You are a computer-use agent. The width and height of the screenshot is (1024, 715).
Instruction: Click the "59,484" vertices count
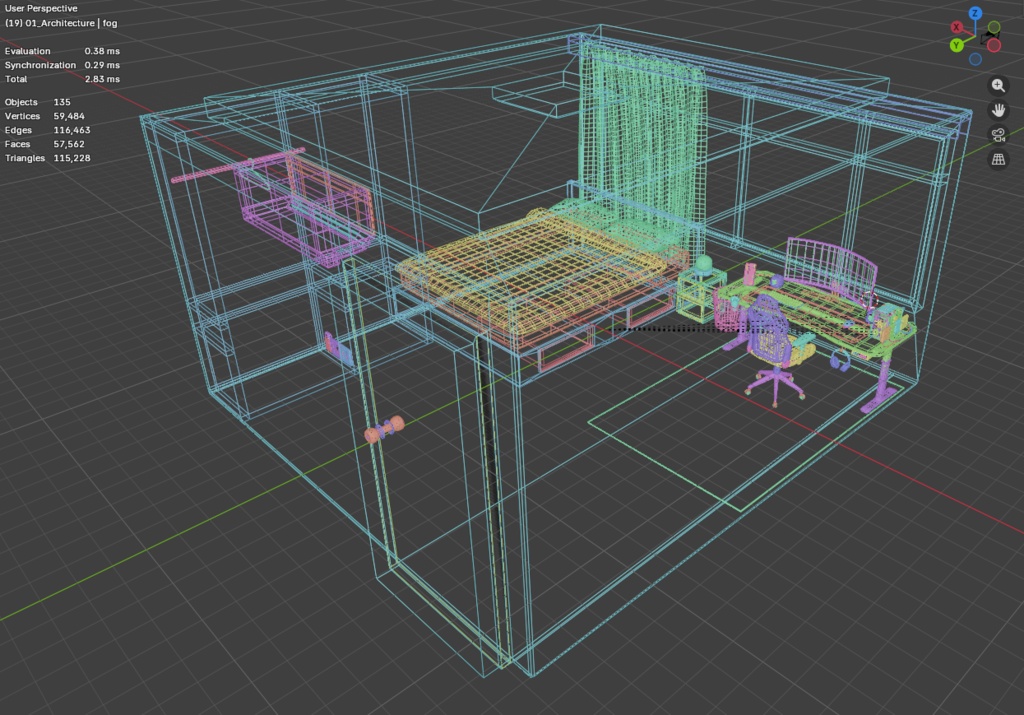pos(69,116)
